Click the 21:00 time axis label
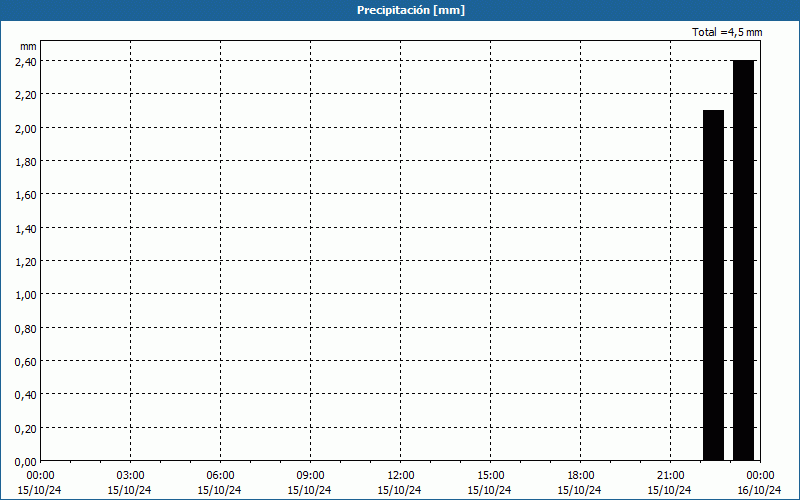 pyautogui.click(x=670, y=476)
